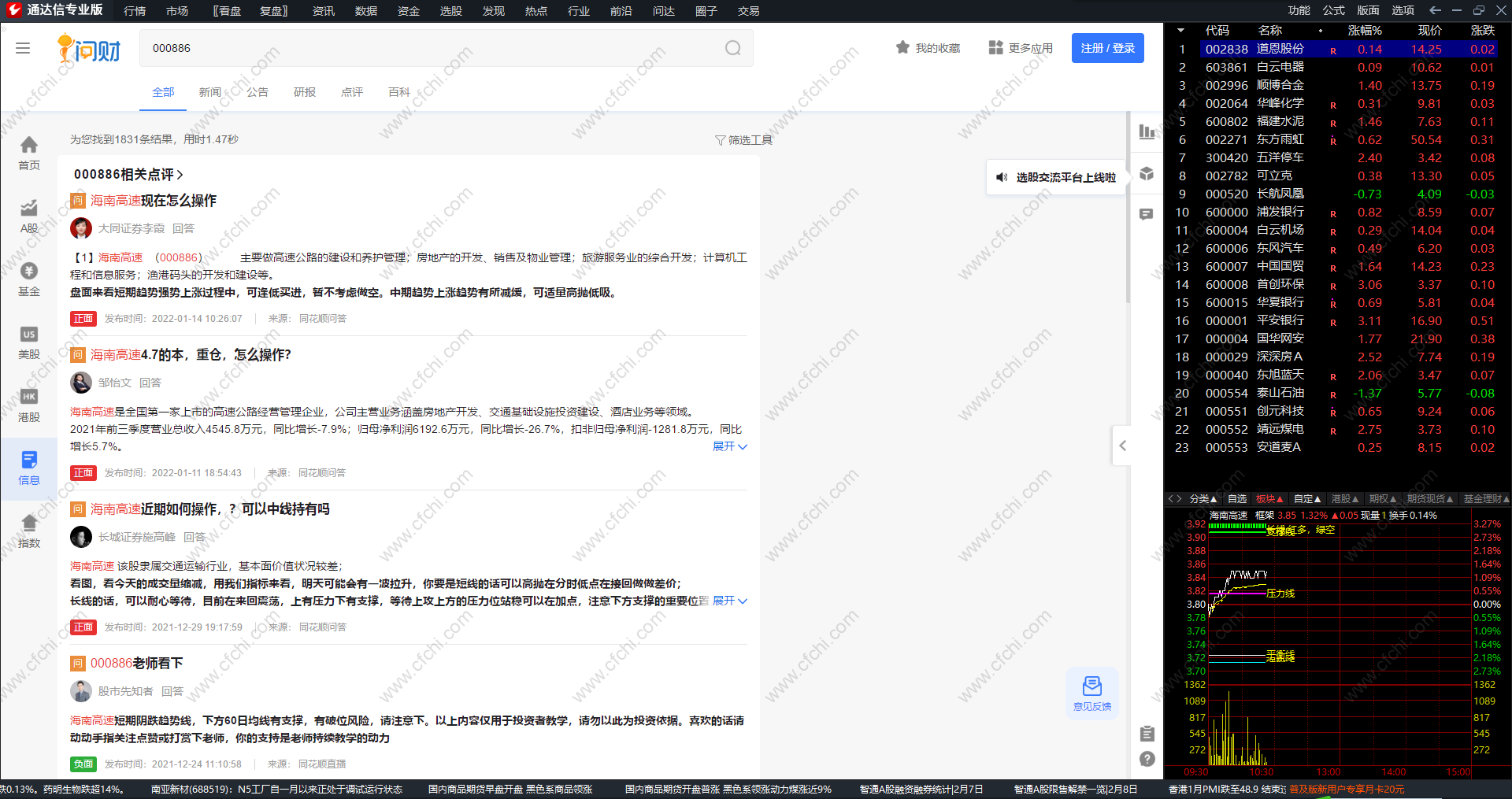Viewport: 1512px width, 799px height.
Task: Open the 交易 menu
Action: [749, 11]
